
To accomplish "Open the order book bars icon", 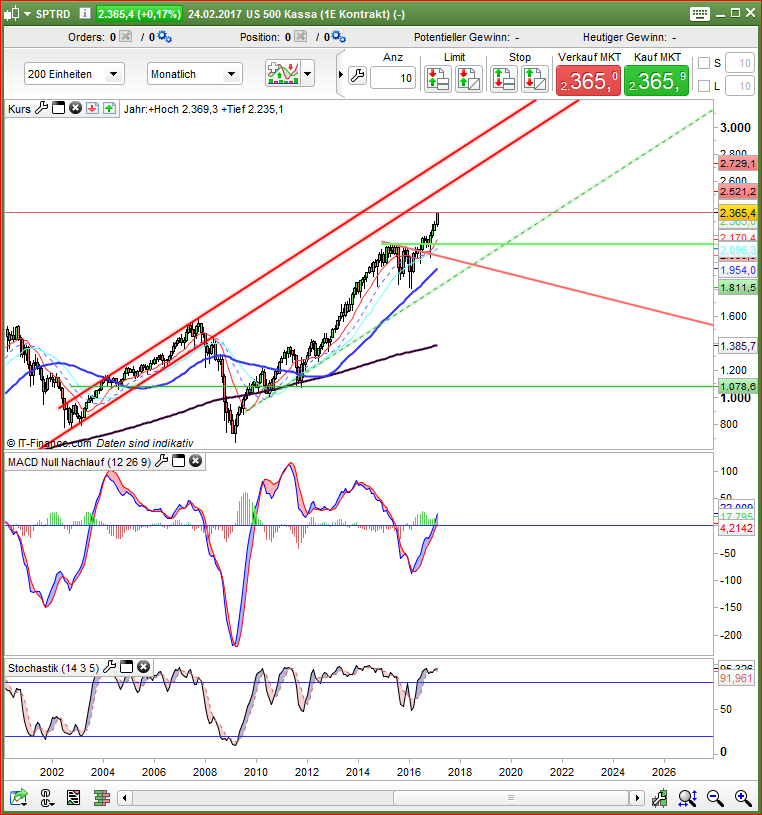I will coord(102,797).
